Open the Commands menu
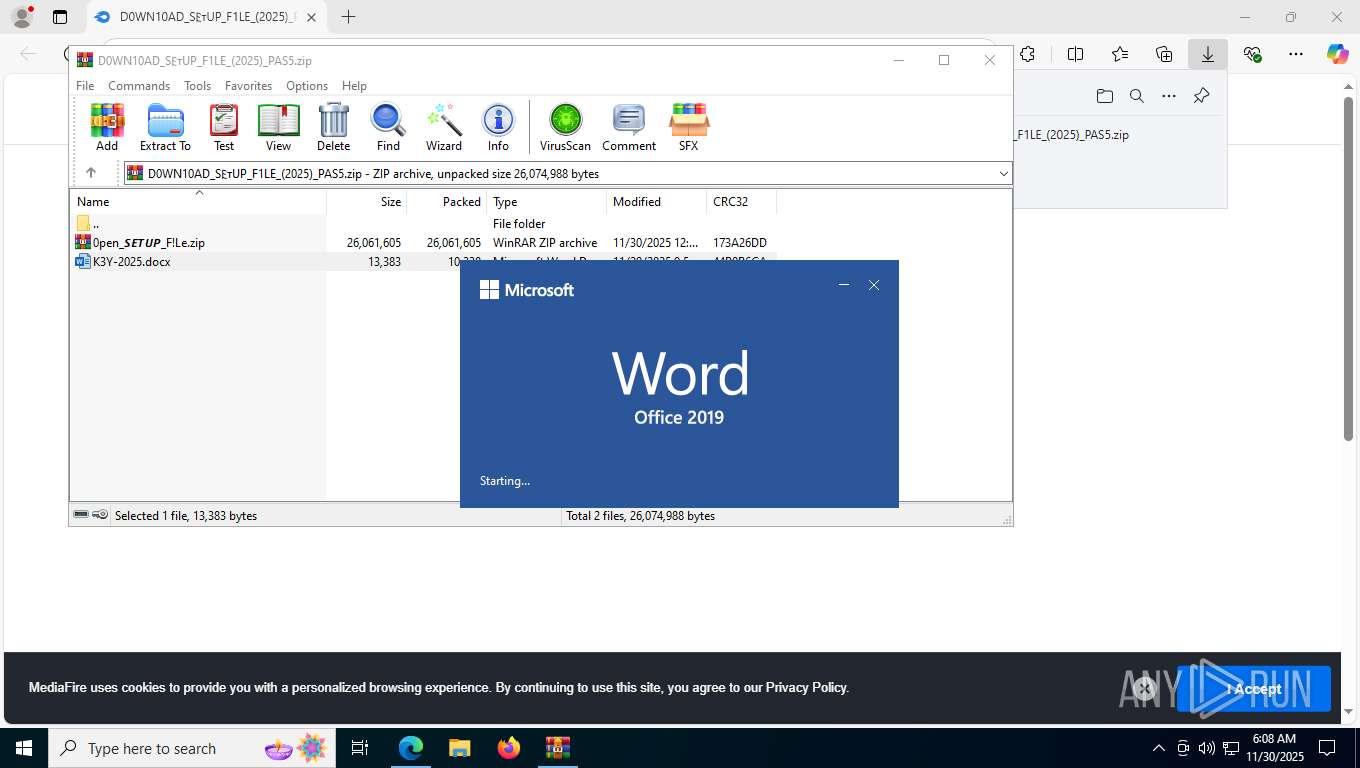This screenshot has height=768, width=1360. pos(139,86)
